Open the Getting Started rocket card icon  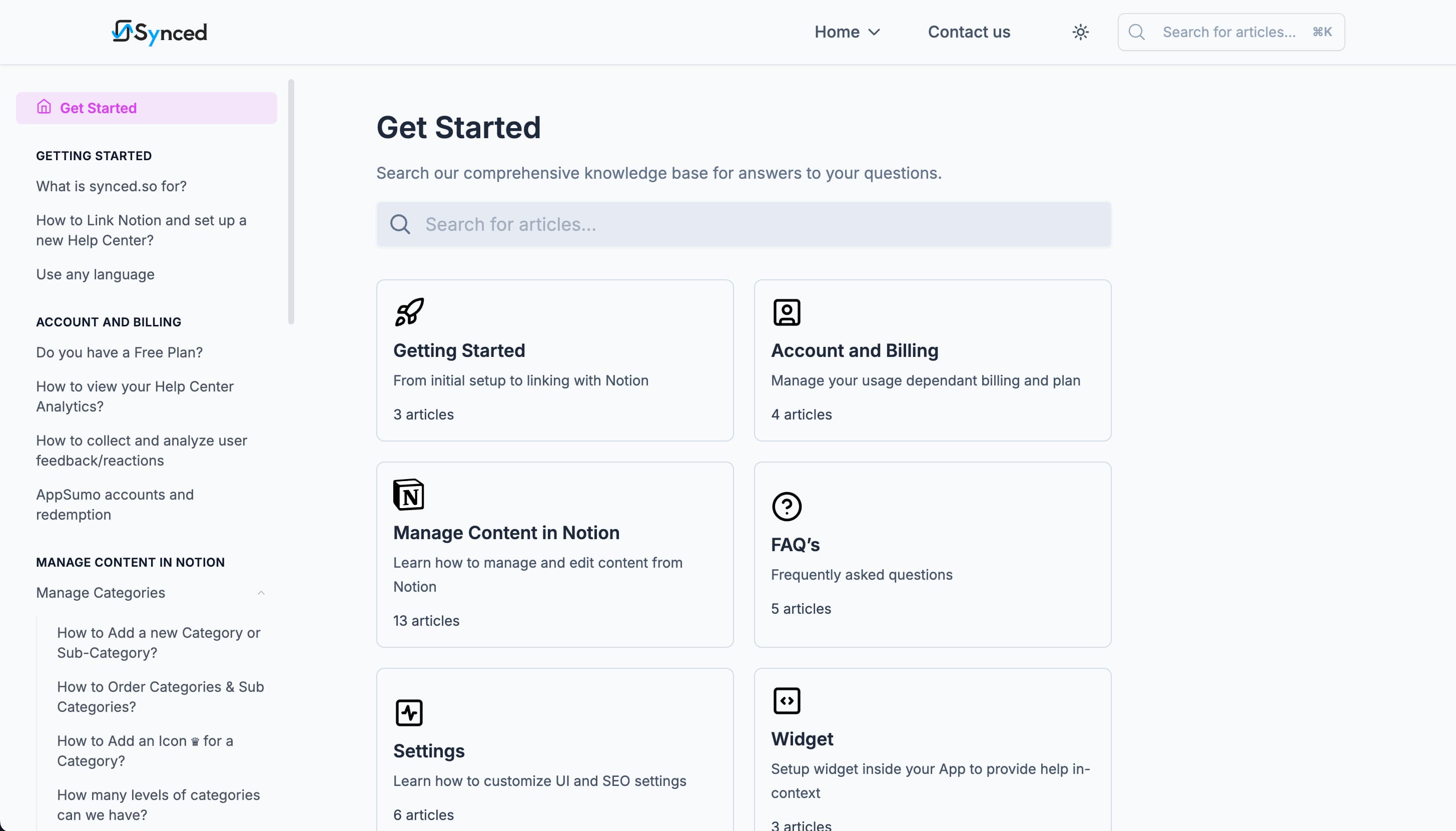[409, 311]
